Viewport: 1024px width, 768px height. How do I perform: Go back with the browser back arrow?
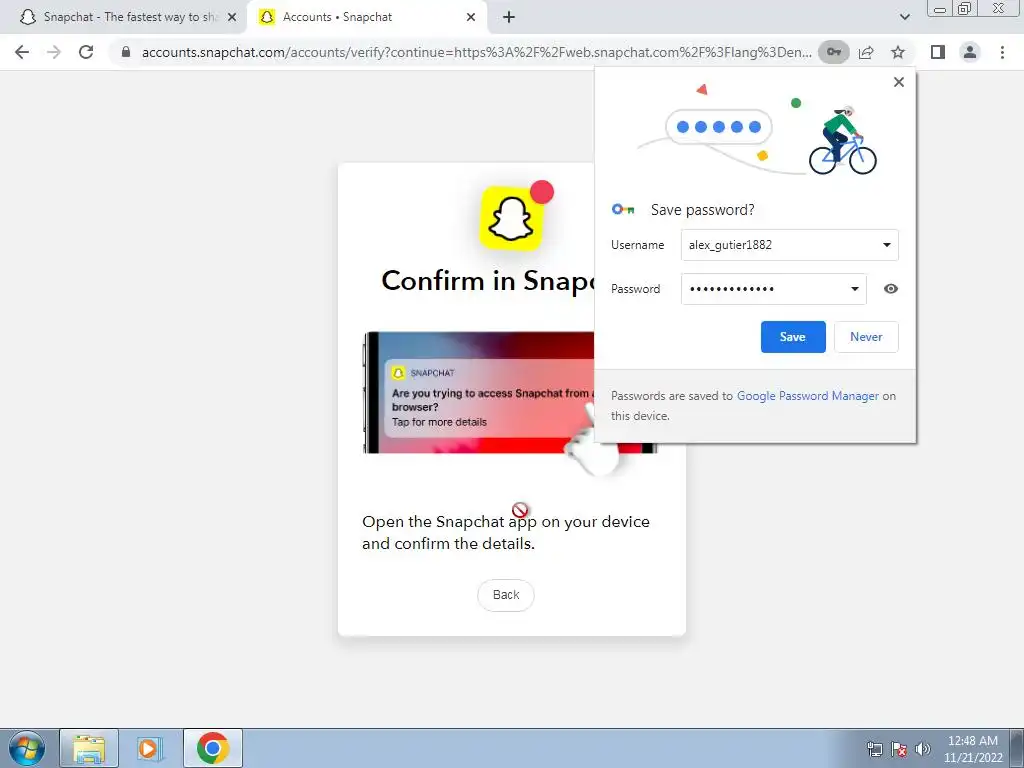pyautogui.click(x=22, y=52)
